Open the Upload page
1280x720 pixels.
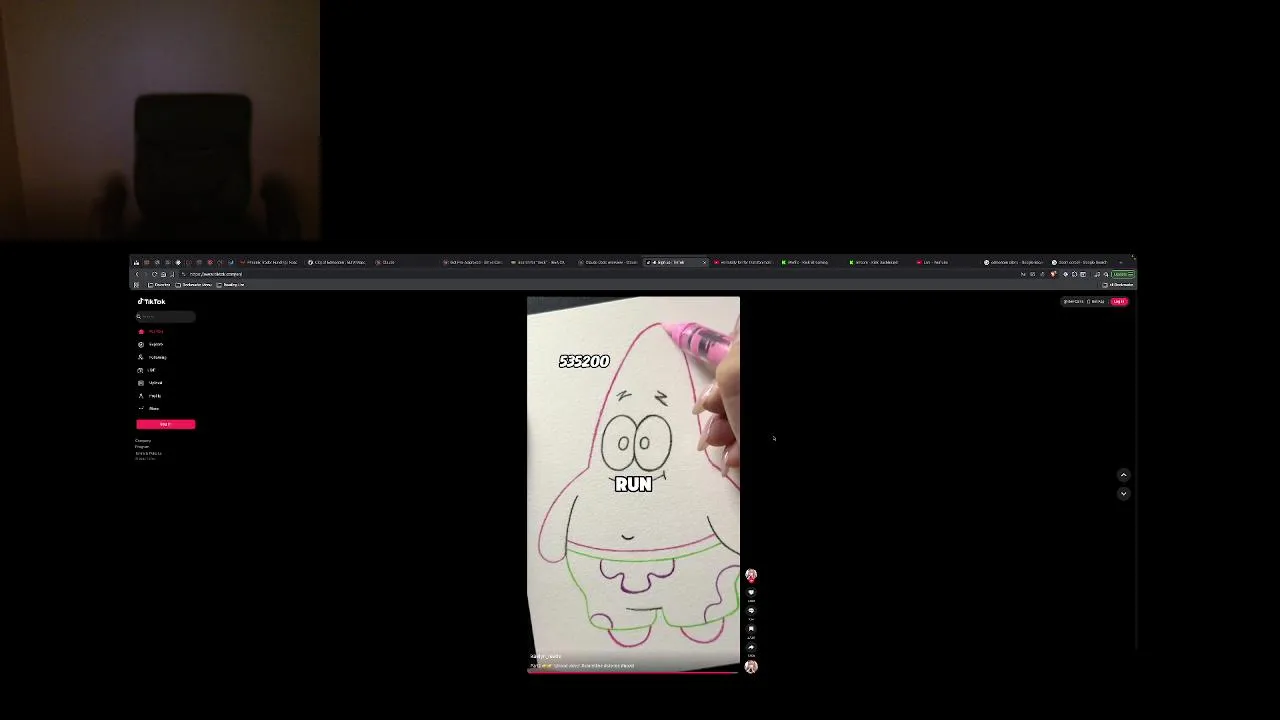coord(152,383)
